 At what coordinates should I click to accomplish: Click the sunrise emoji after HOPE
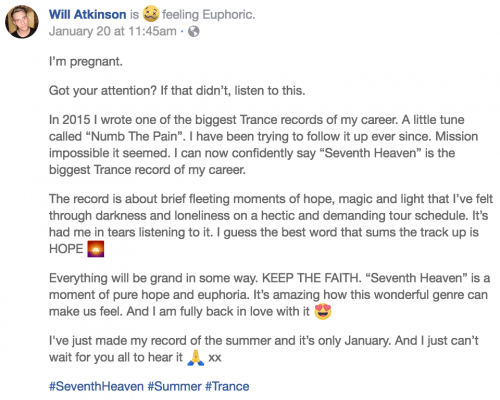click(96, 249)
